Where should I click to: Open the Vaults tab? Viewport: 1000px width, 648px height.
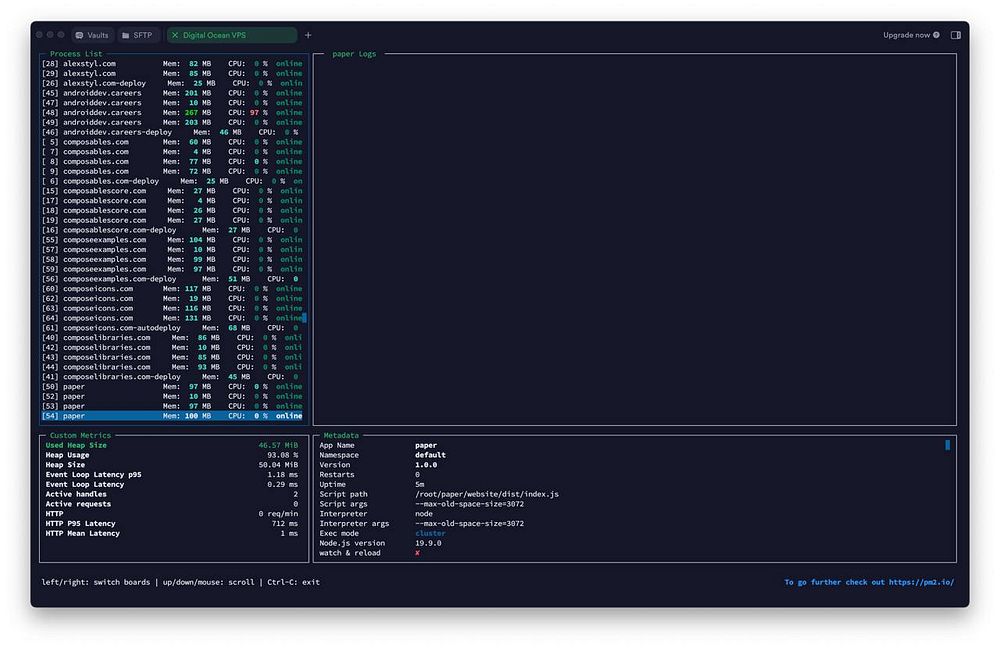coord(91,35)
